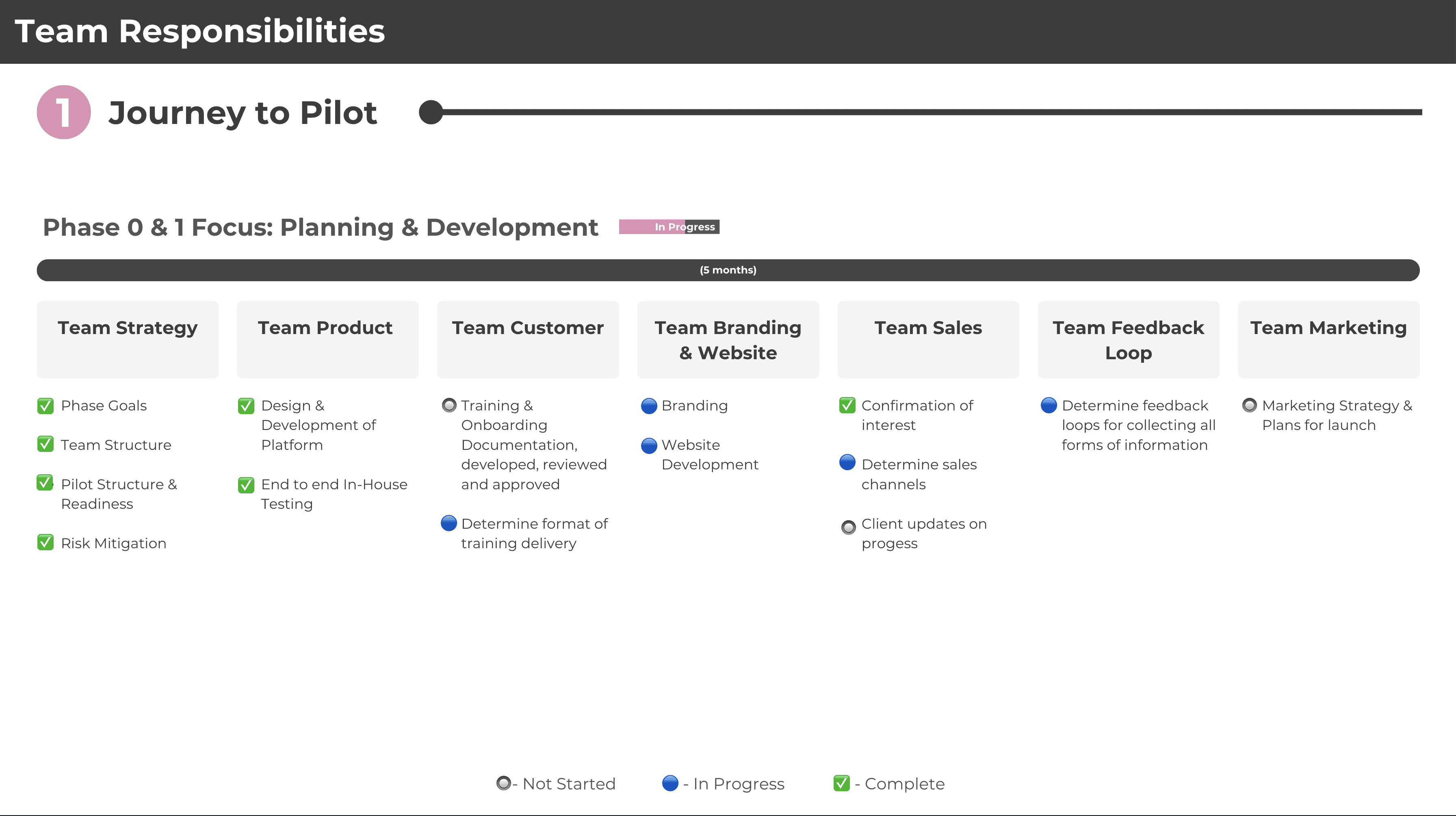Click blue dot beside Determine sales channels
The image size is (1456, 816).
847,462
